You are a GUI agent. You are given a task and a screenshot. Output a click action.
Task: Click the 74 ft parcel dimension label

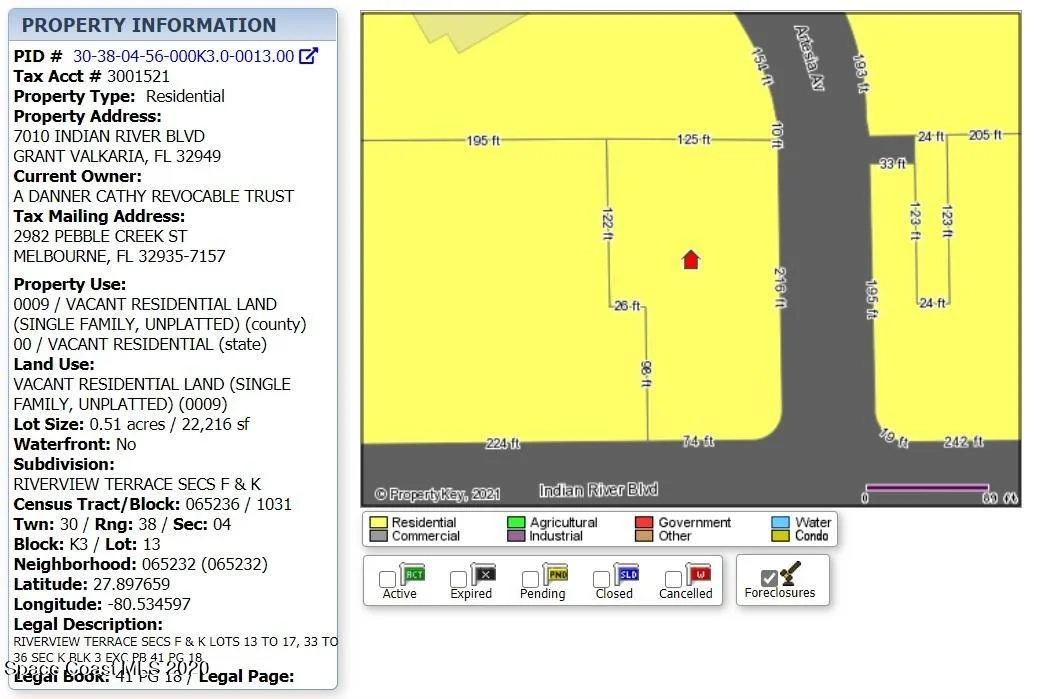[698, 441]
